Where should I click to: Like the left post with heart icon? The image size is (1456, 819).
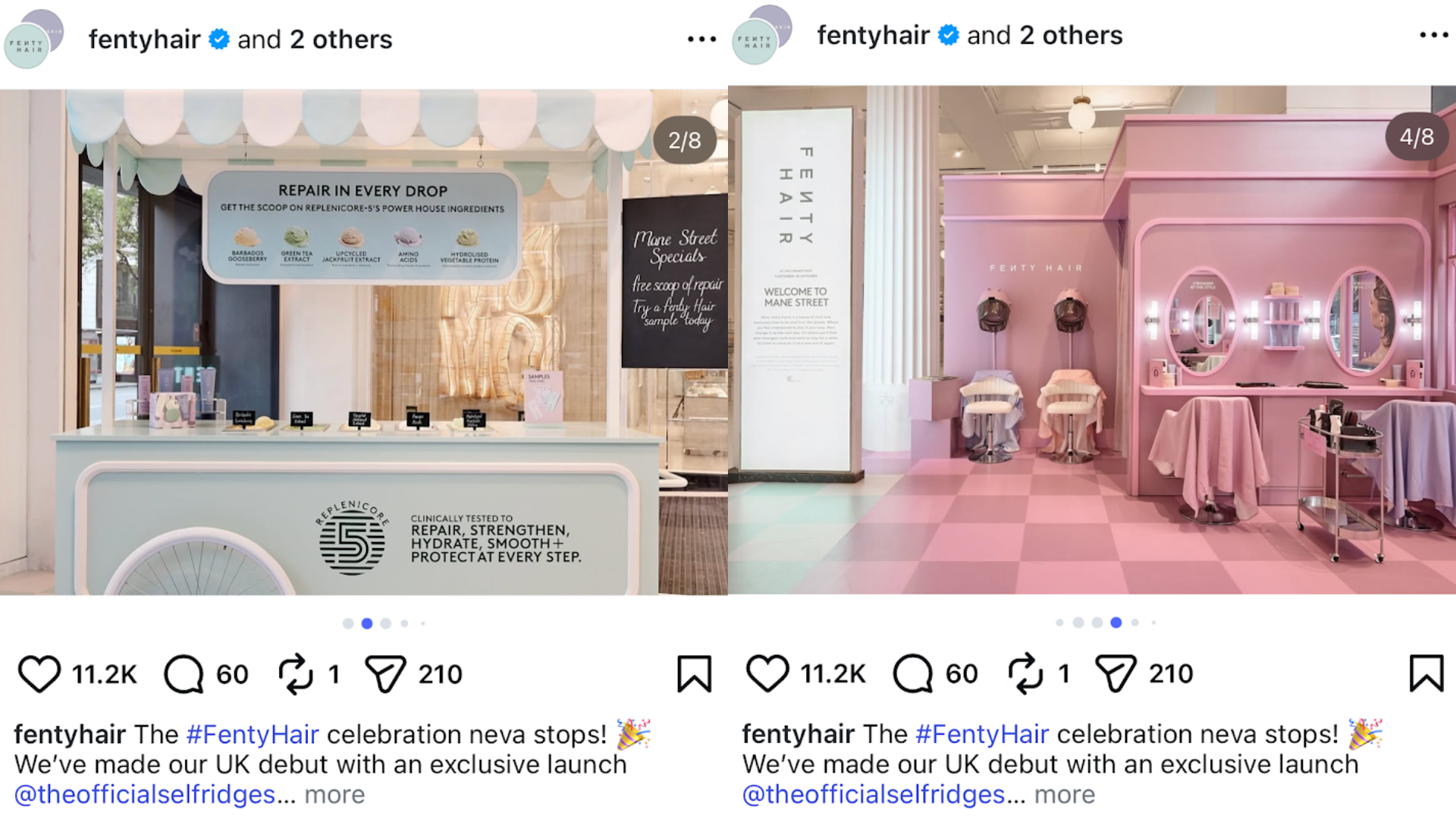pyautogui.click(x=39, y=673)
